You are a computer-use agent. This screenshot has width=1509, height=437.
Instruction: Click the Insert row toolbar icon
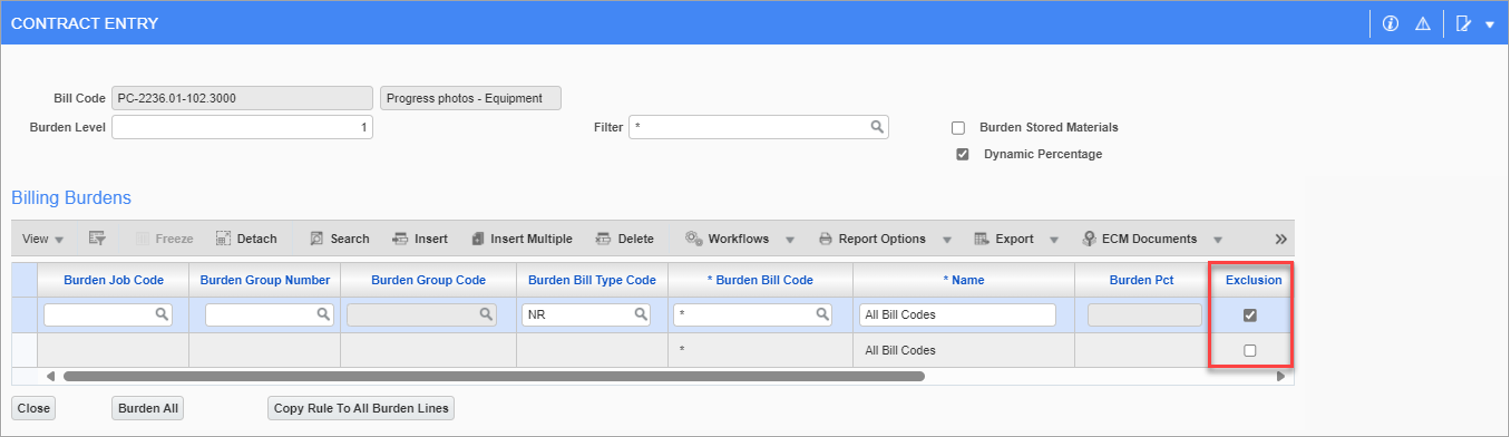tap(400, 239)
